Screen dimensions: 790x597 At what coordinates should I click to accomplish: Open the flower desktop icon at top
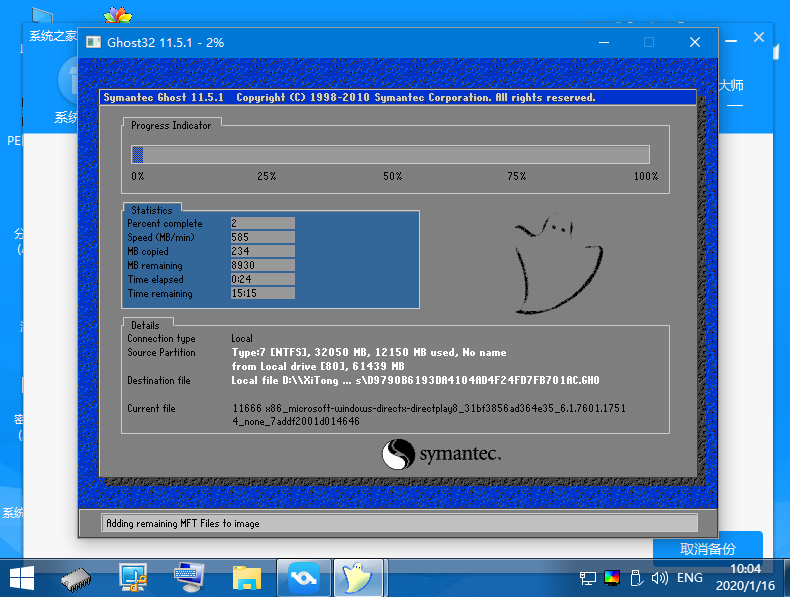pos(117,19)
